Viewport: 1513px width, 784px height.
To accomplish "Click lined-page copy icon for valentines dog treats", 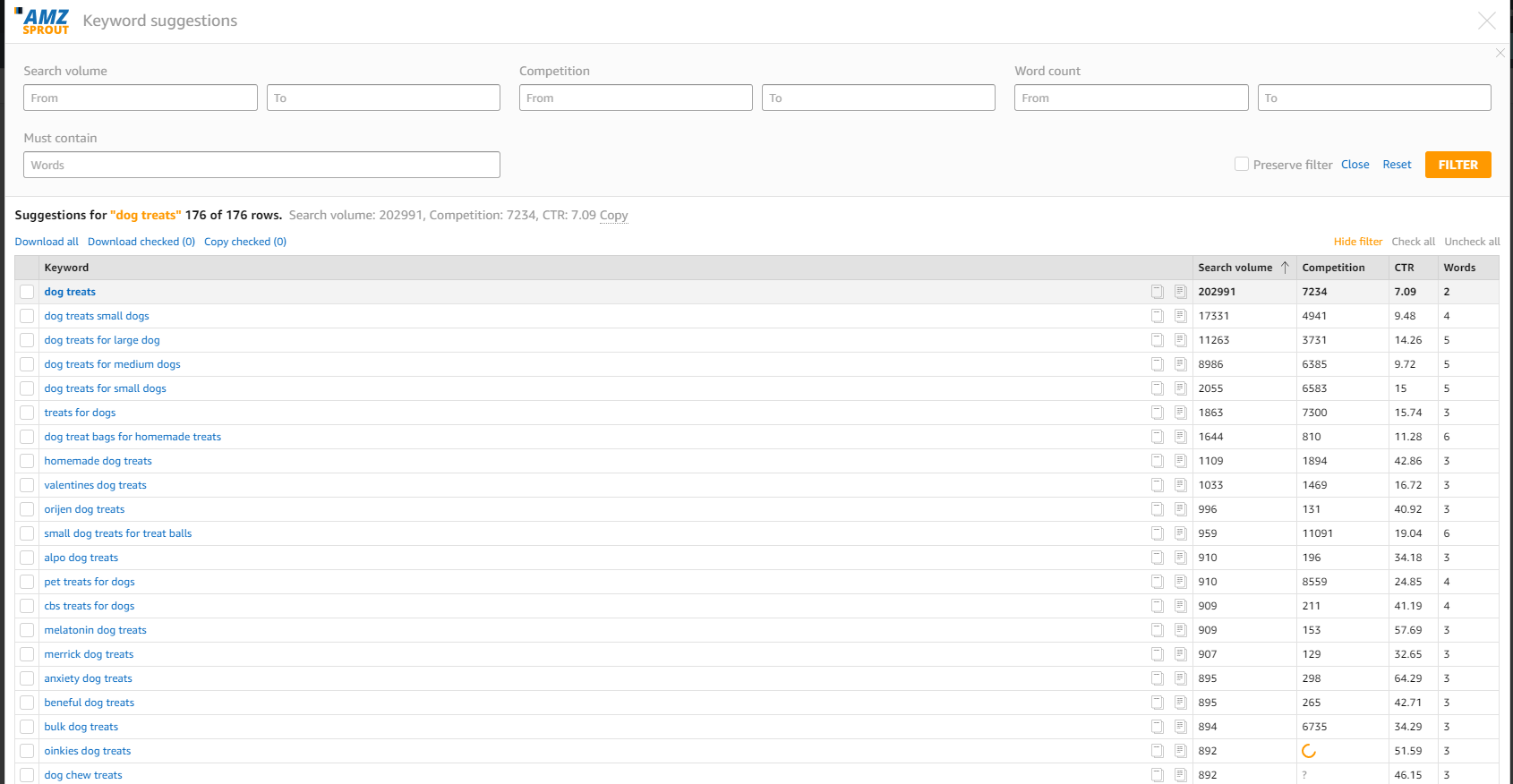I will pos(1180,485).
